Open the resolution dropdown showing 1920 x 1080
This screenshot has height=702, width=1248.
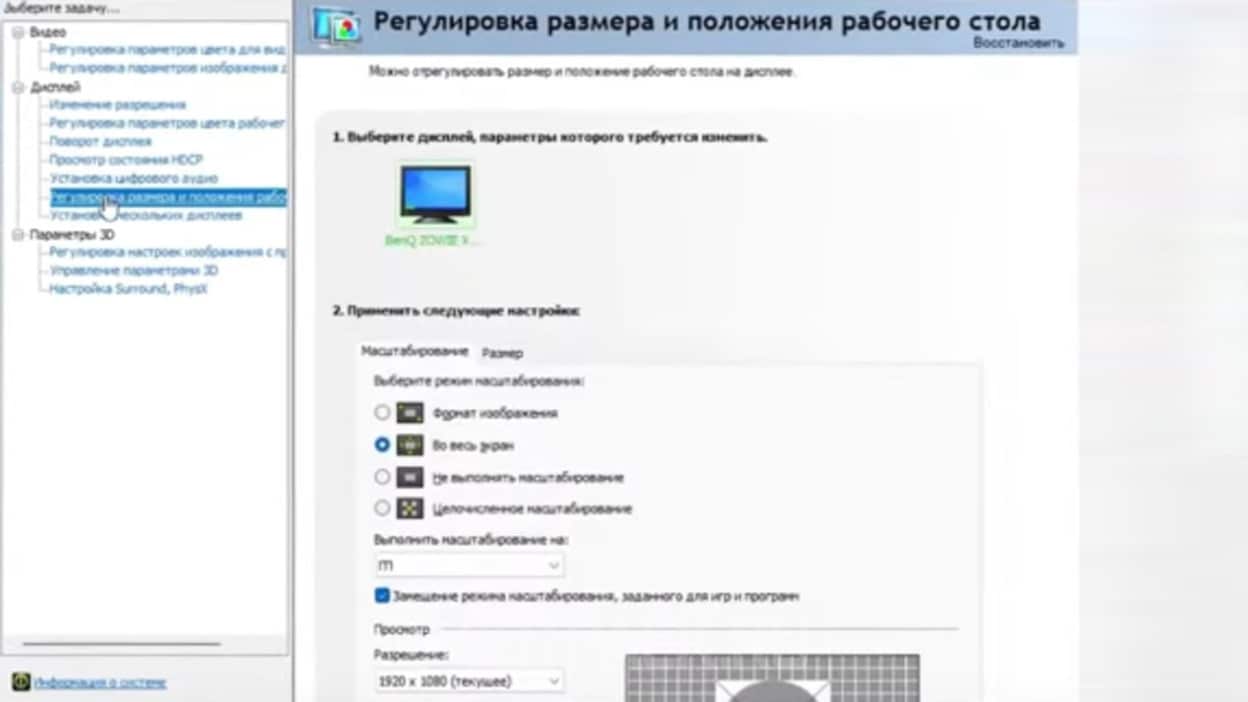[x=468, y=681]
